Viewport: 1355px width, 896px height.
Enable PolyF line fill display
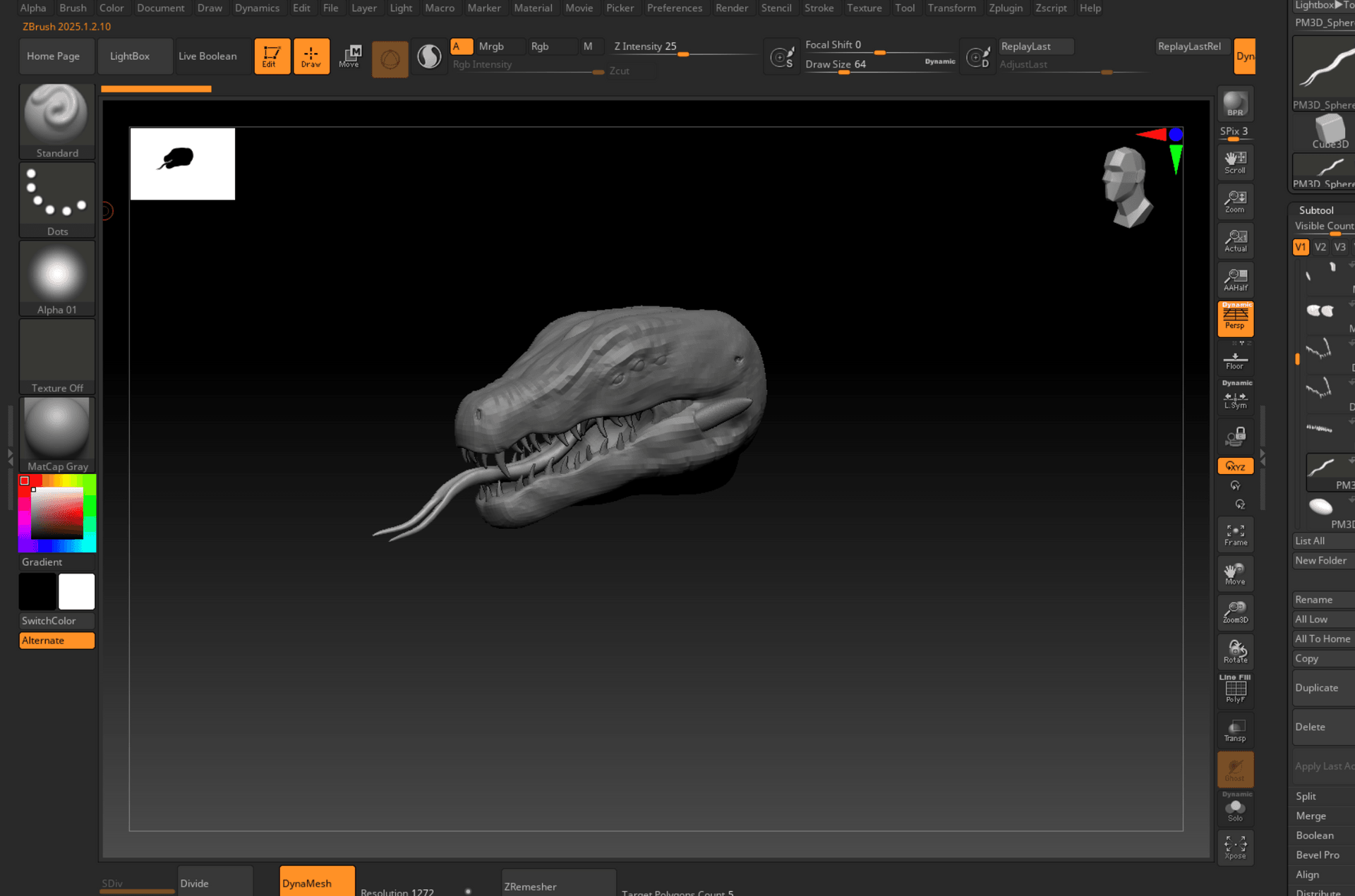click(x=1235, y=689)
